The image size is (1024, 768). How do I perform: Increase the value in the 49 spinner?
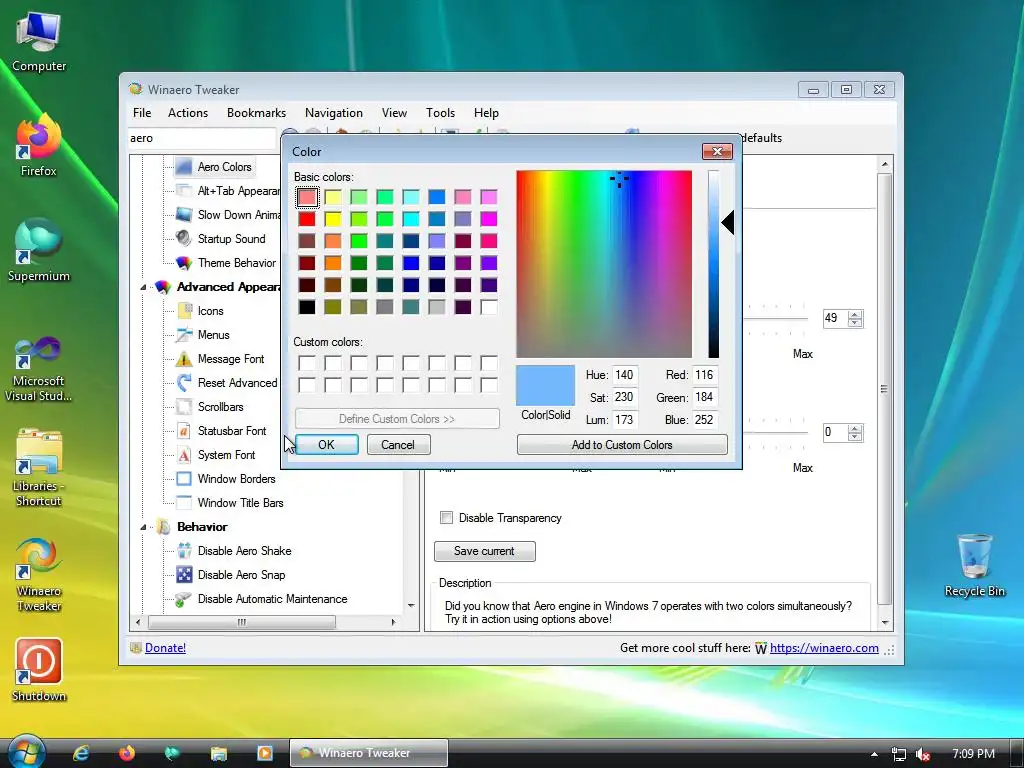coord(855,314)
